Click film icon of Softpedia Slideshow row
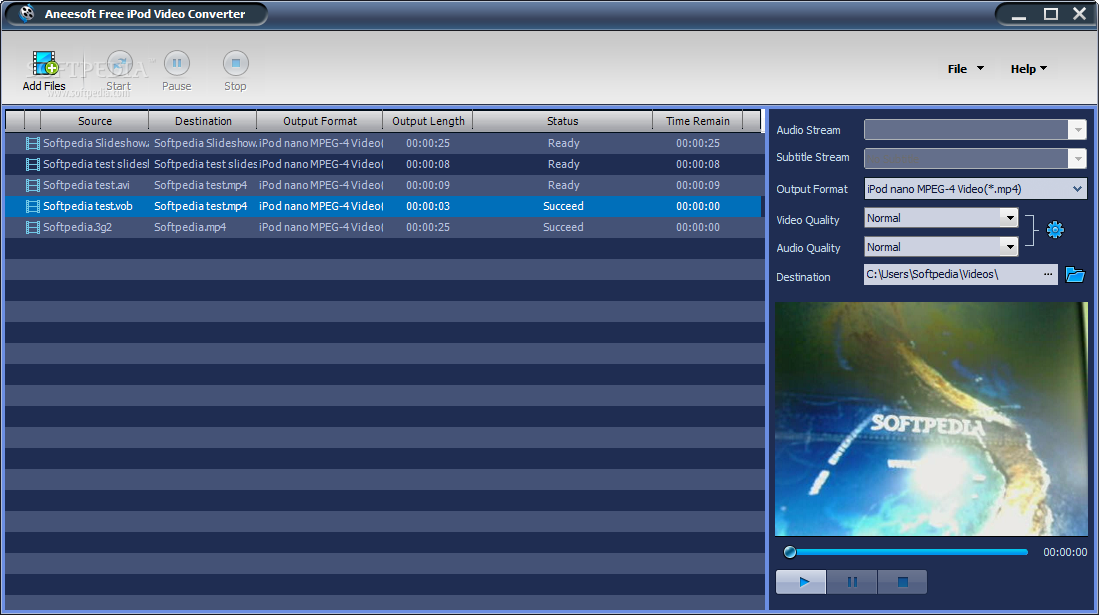The image size is (1099, 615). [x=32, y=143]
